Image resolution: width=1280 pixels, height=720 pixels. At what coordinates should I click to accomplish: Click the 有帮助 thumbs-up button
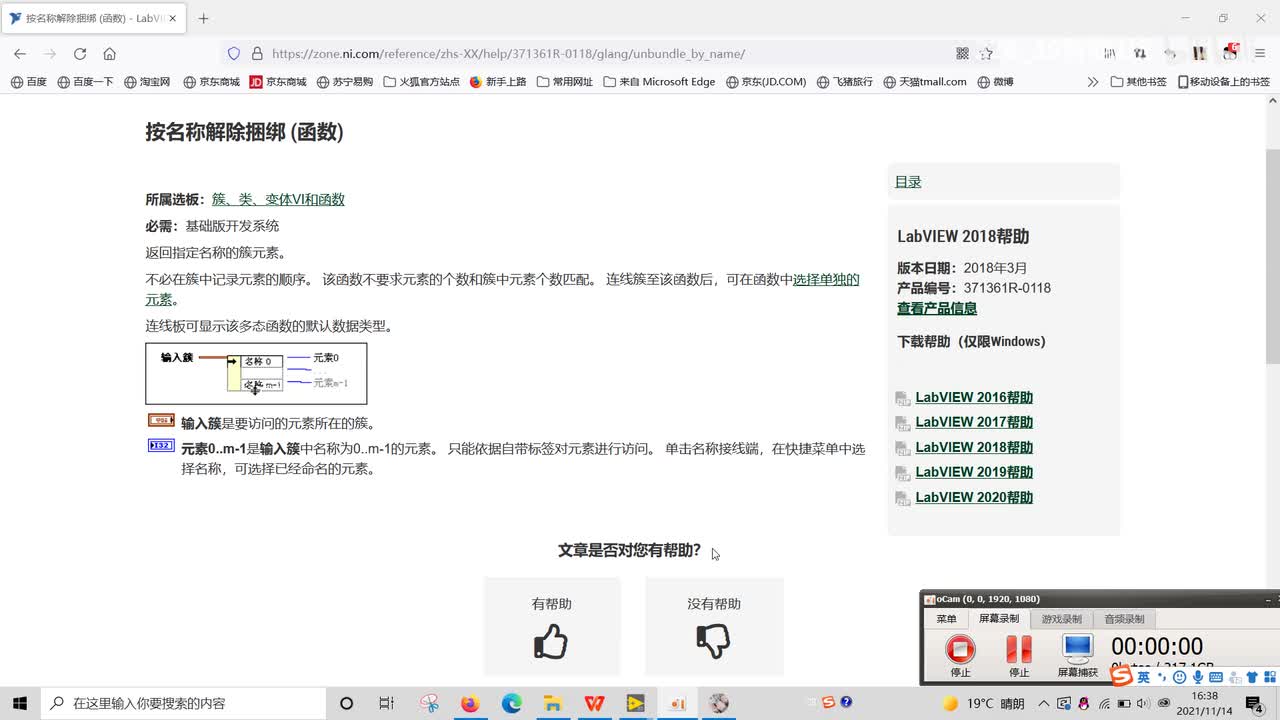(552, 627)
